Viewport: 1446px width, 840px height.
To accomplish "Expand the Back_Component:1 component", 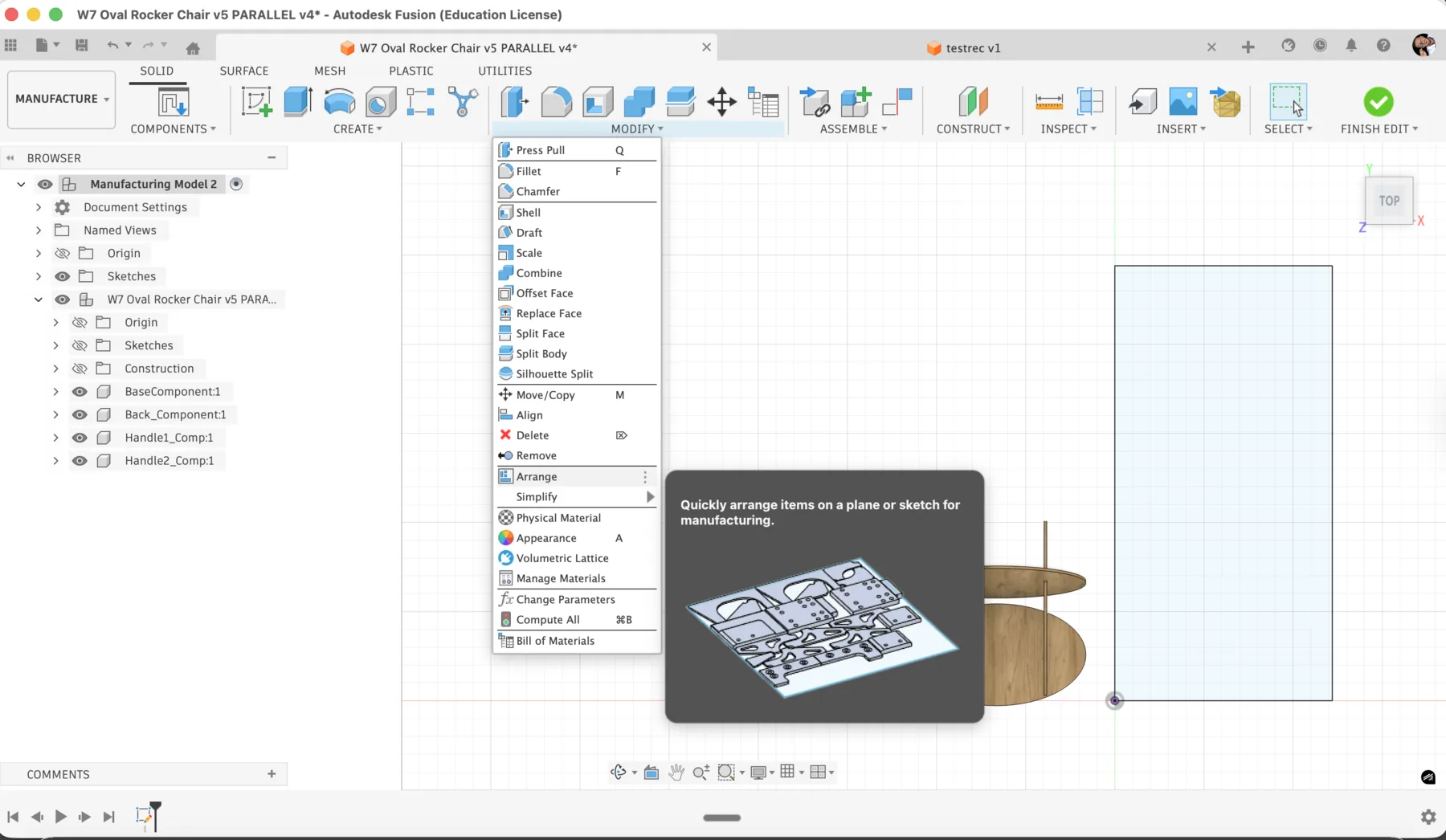I will pyautogui.click(x=55, y=414).
